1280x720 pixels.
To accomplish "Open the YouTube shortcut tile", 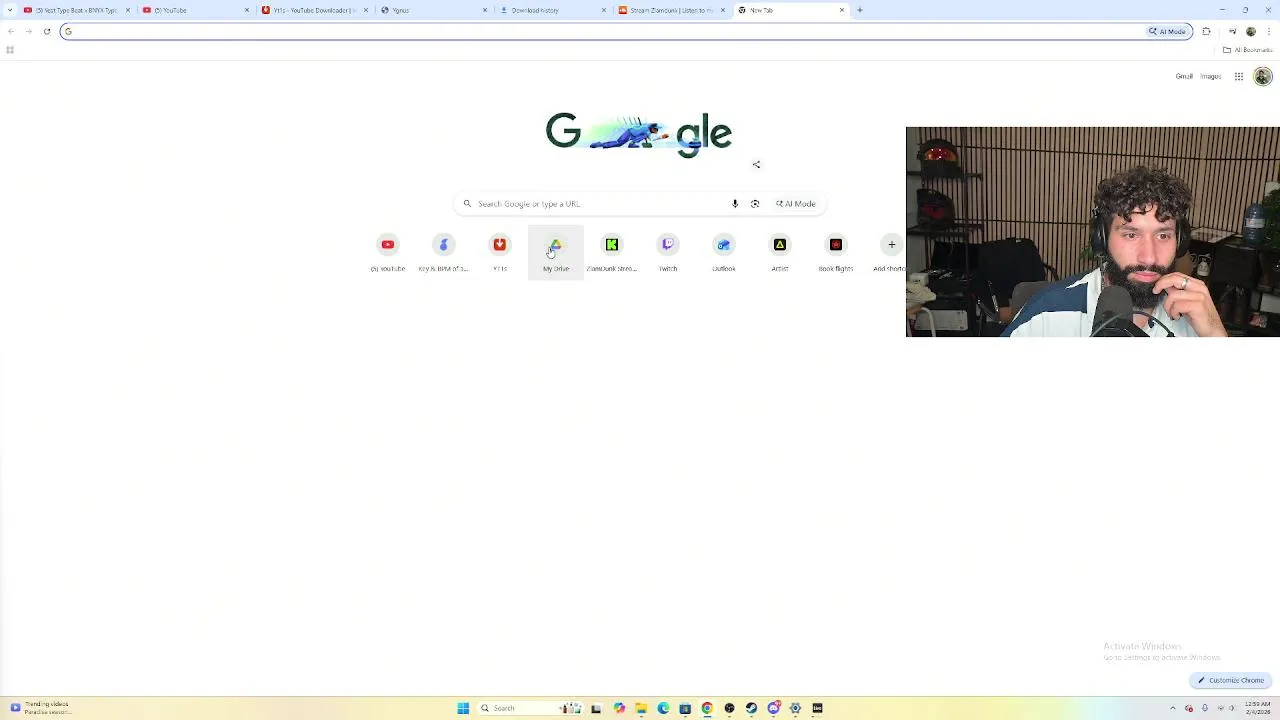I will point(388,252).
